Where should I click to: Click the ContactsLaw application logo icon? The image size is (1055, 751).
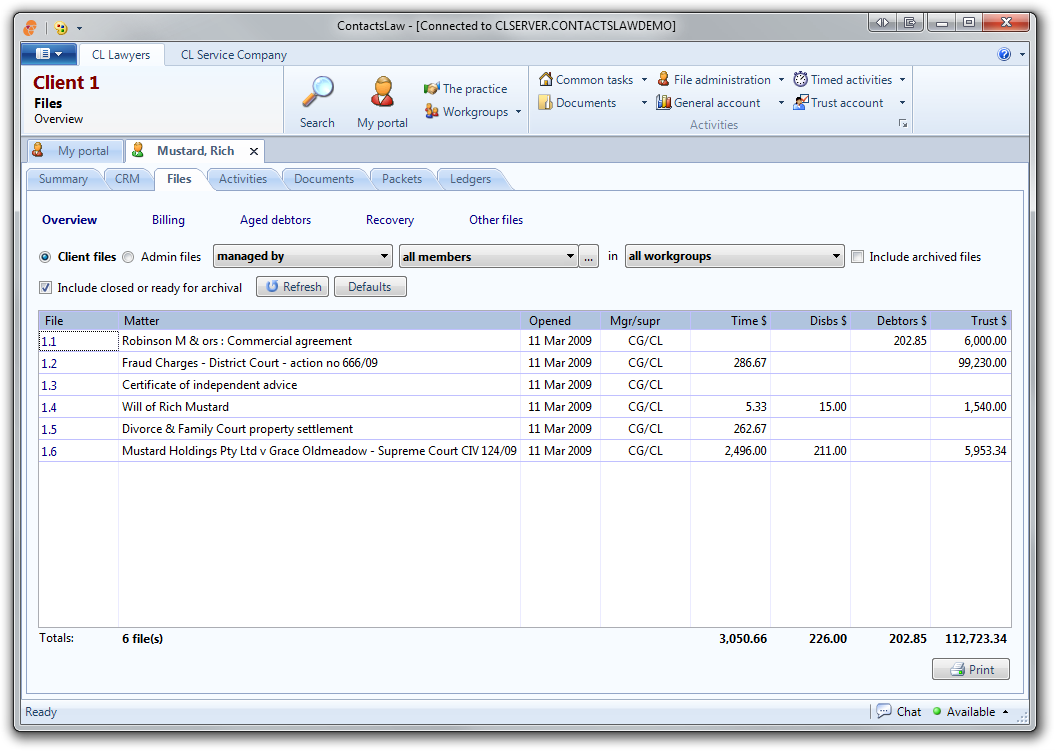point(30,28)
